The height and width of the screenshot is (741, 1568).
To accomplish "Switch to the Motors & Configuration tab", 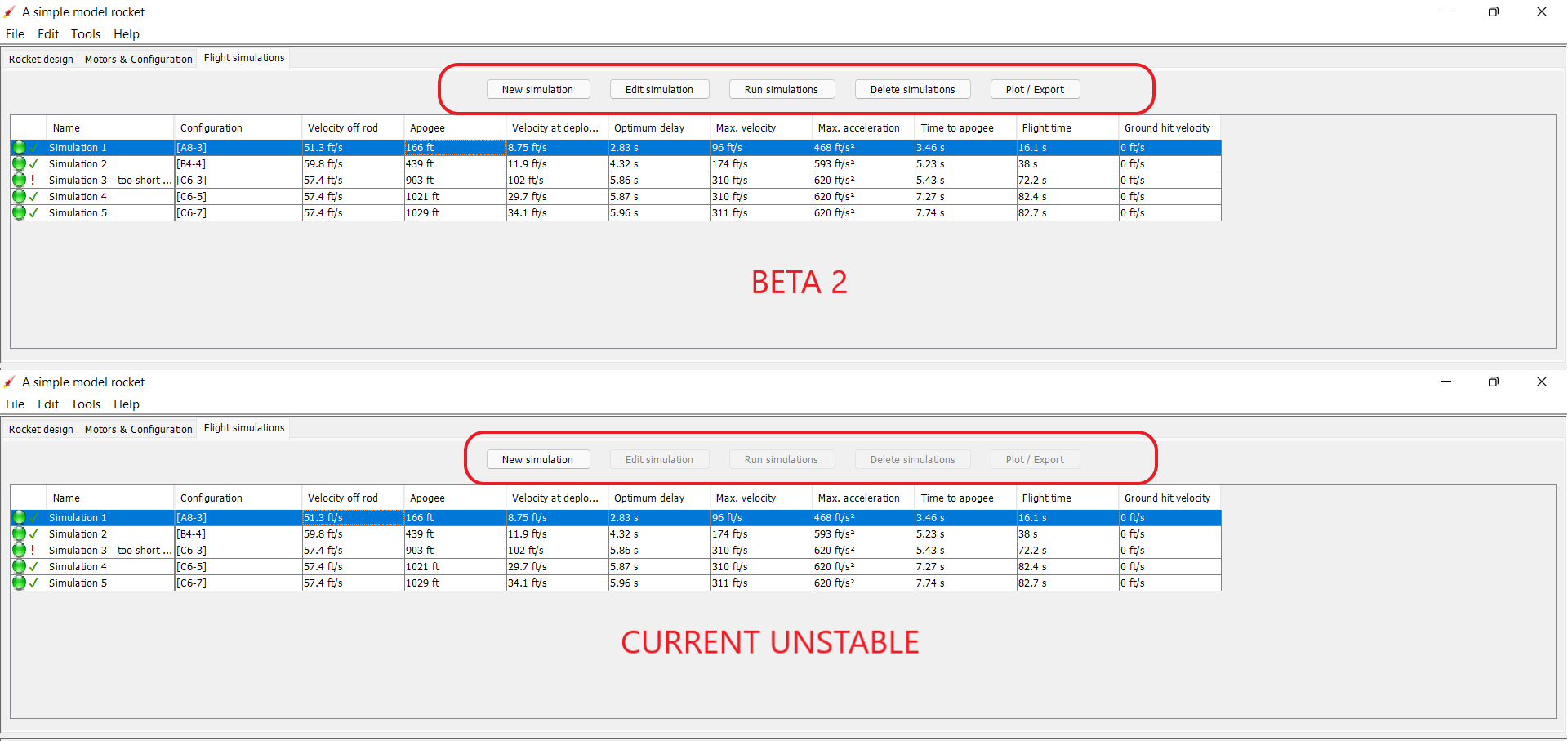I will click(137, 58).
